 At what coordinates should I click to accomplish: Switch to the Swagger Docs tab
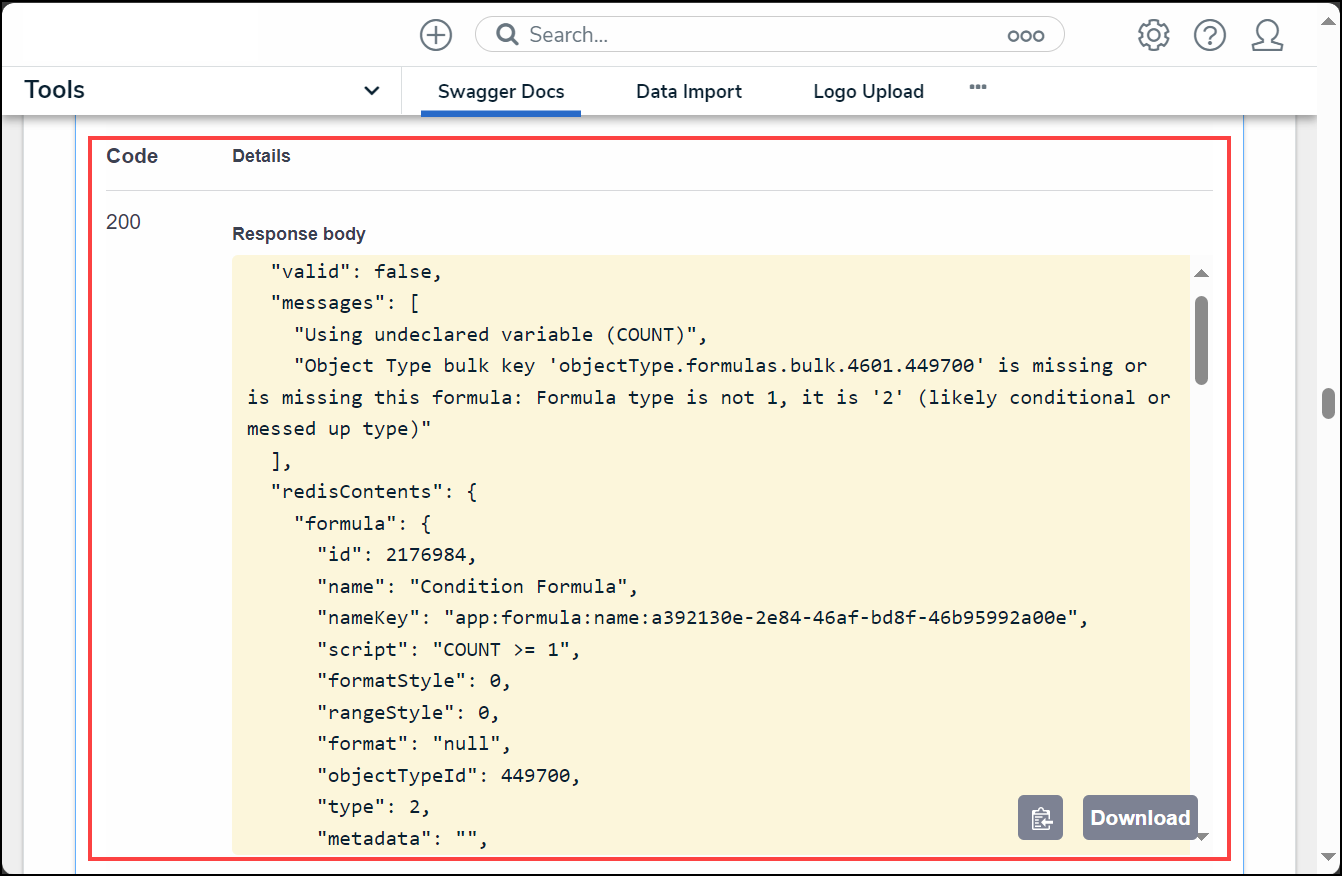point(501,92)
